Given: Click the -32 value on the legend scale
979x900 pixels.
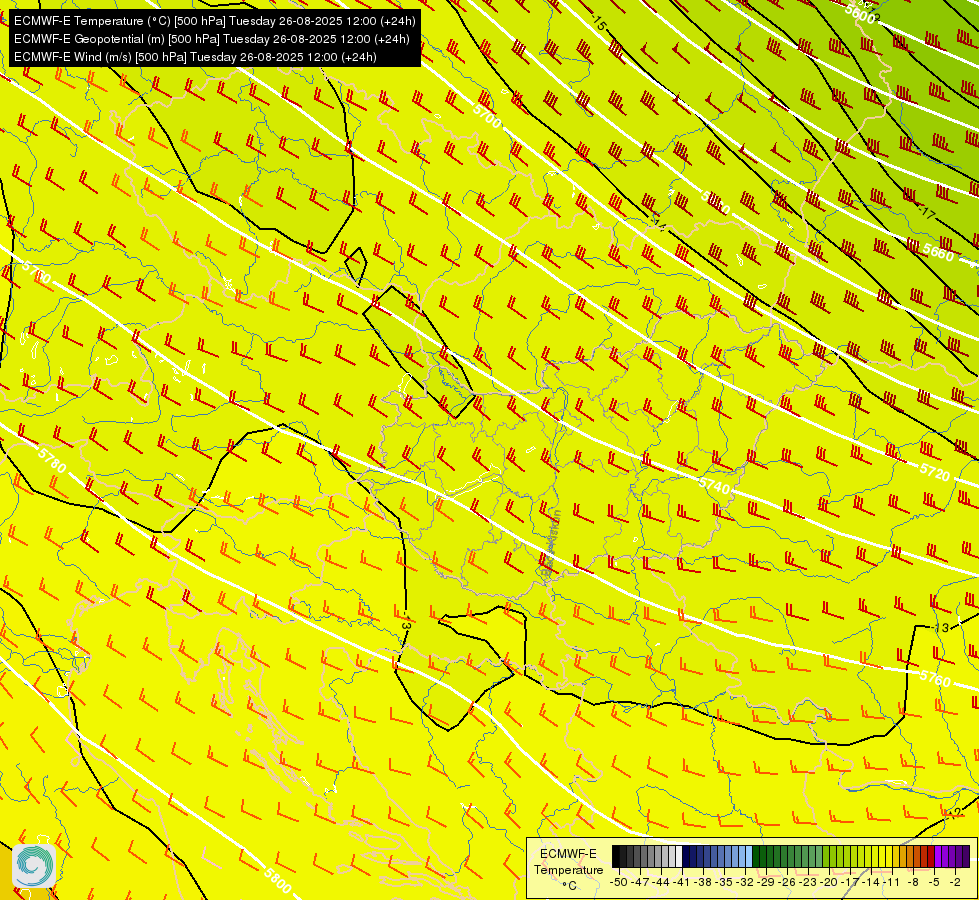Looking at the screenshot, I should point(745,882).
